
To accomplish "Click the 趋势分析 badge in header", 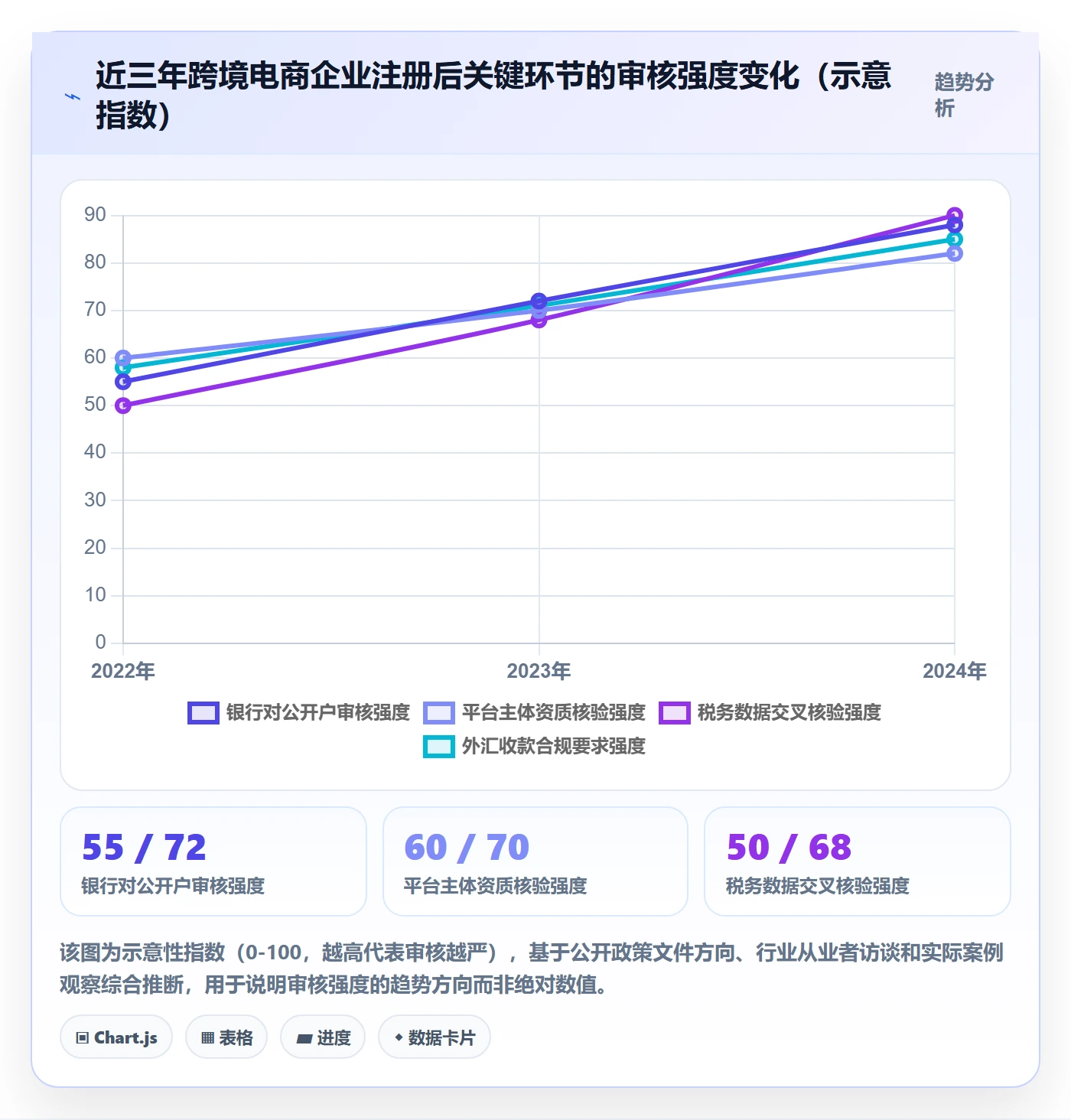I will [964, 95].
